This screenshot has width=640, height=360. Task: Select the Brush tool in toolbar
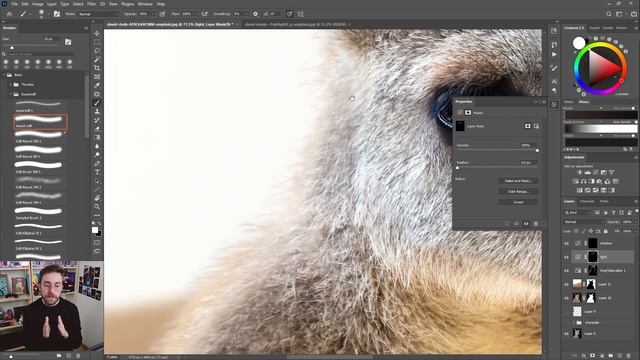tap(97, 103)
